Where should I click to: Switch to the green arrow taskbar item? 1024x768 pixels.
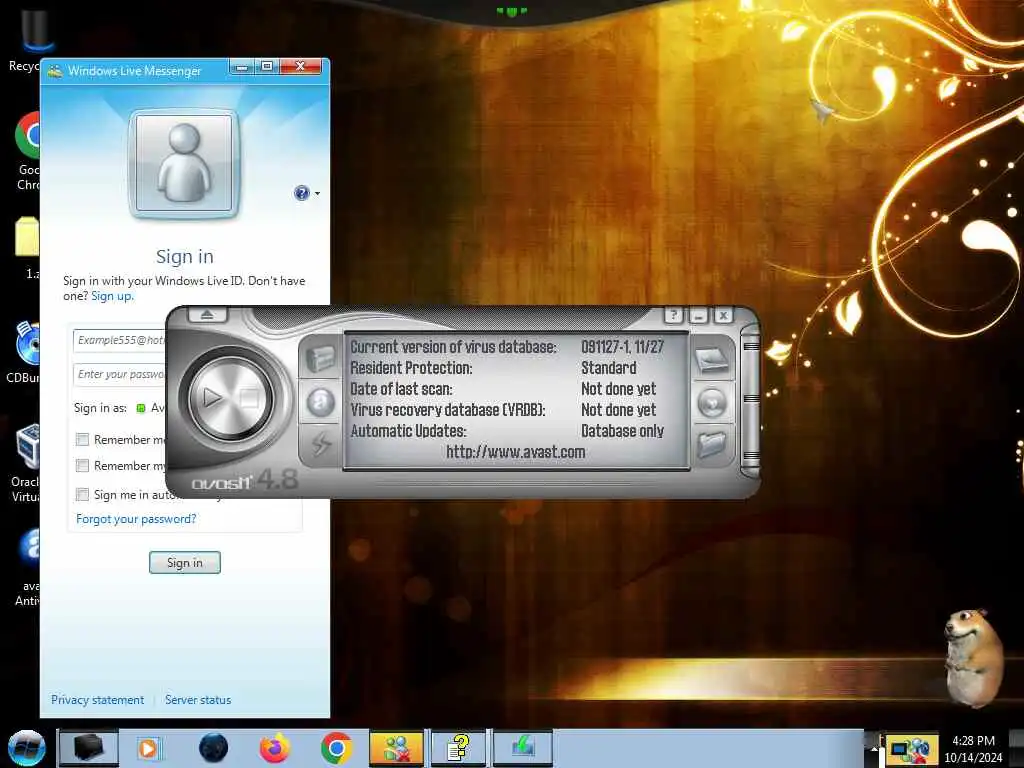click(522, 748)
